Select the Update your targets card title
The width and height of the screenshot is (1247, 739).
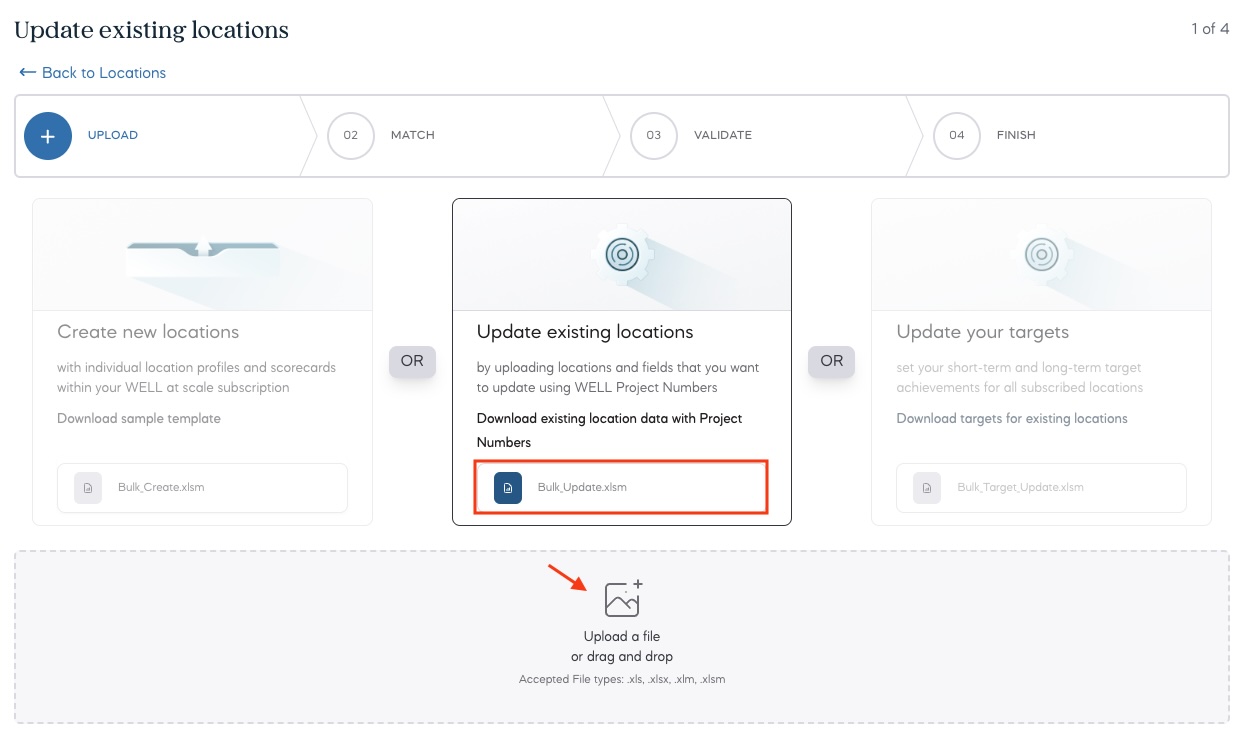[982, 332]
